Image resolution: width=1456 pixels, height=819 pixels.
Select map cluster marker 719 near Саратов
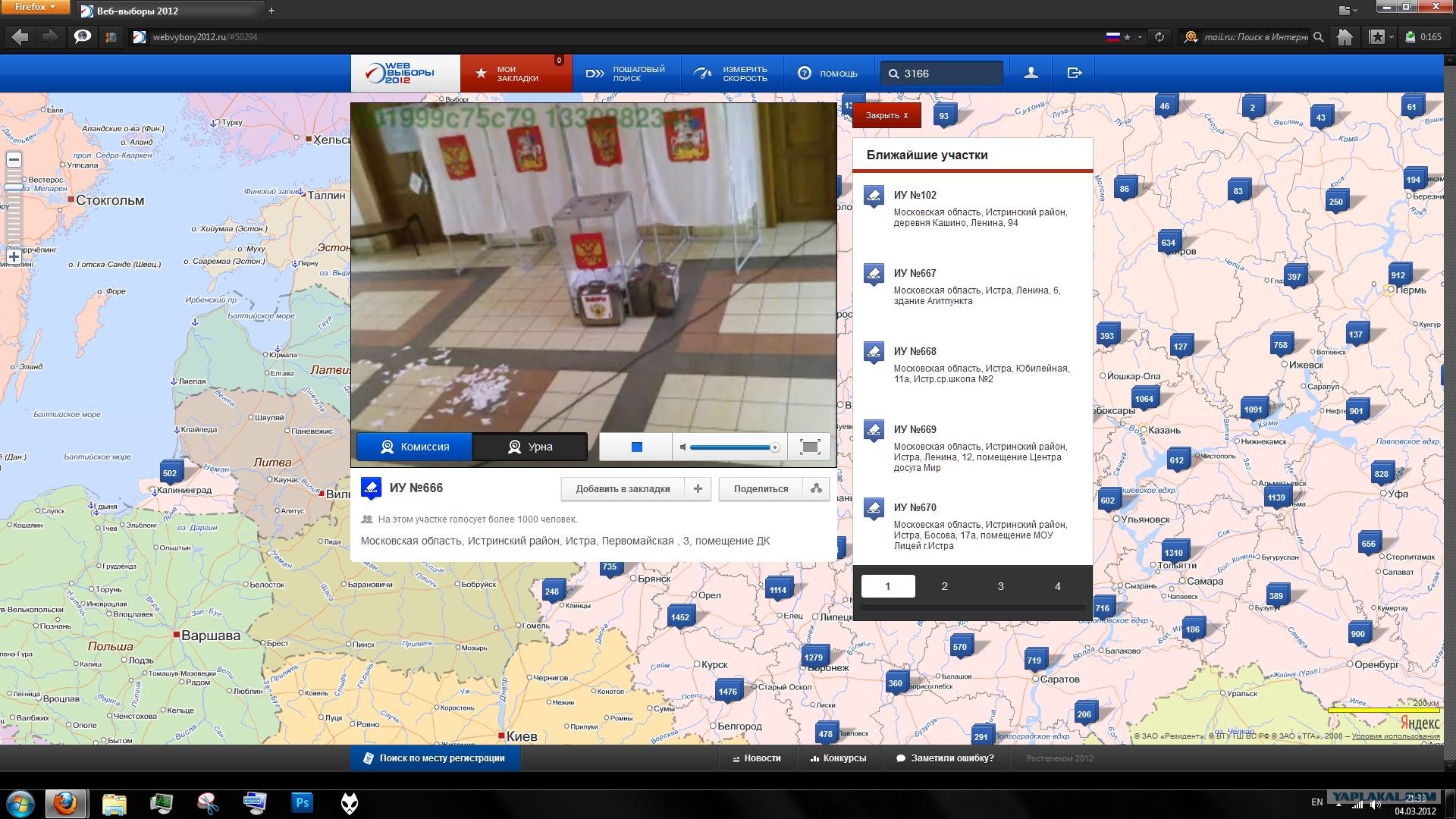(x=1034, y=661)
